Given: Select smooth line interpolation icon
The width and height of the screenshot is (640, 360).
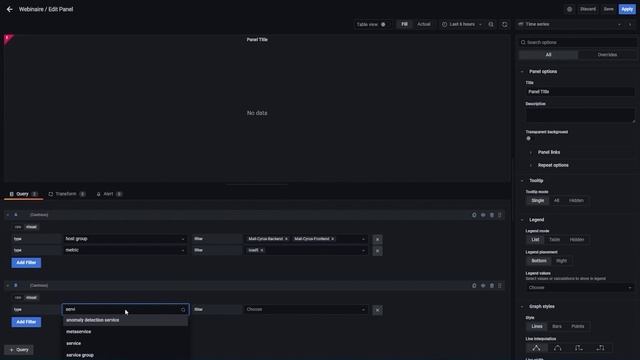Looking at the screenshot, I should click(x=558, y=348).
